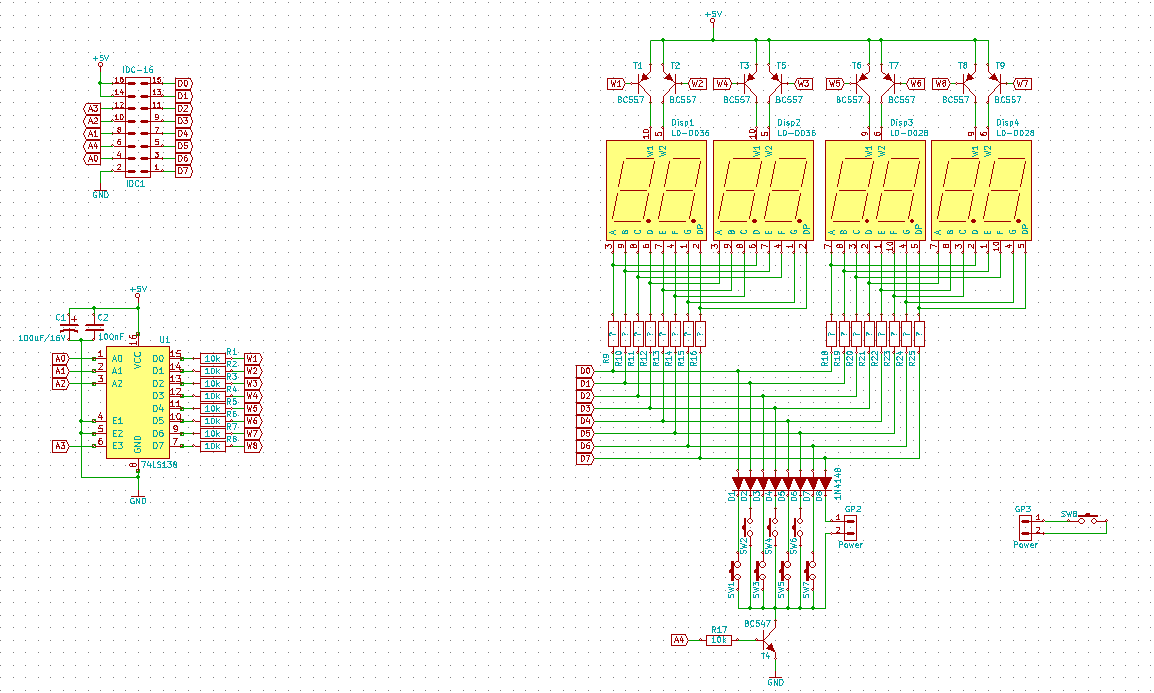Click the A4 net label beside R17
Image resolution: width=1154 pixels, height=693 pixels.
[x=679, y=640]
